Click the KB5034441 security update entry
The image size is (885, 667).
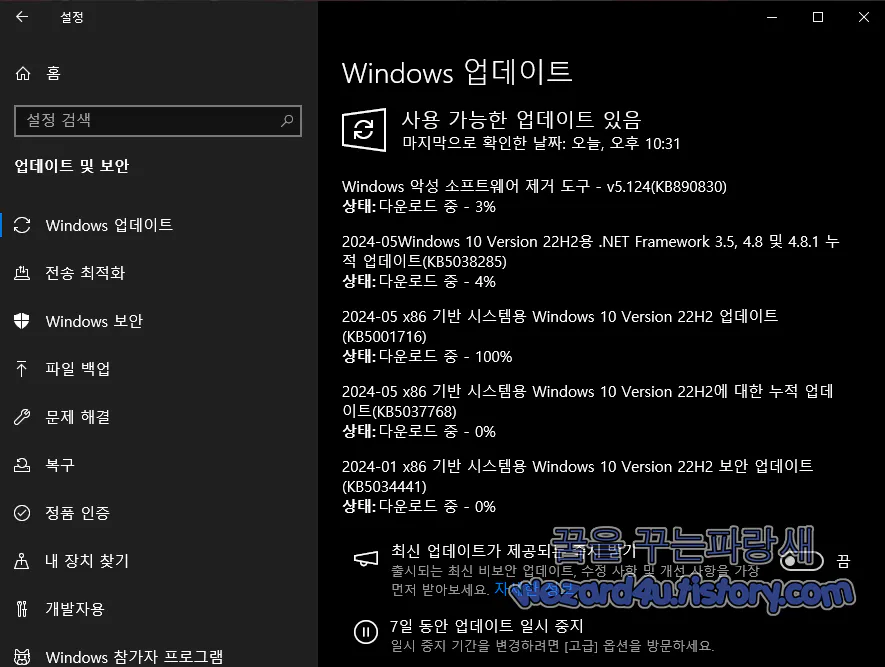[577, 476]
